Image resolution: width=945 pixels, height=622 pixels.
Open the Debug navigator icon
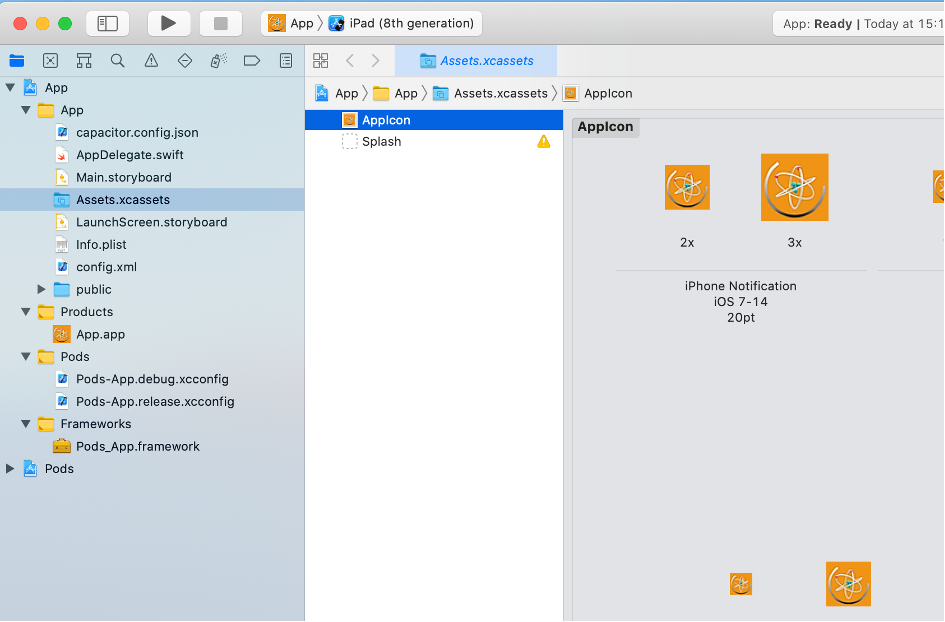tap(218, 60)
